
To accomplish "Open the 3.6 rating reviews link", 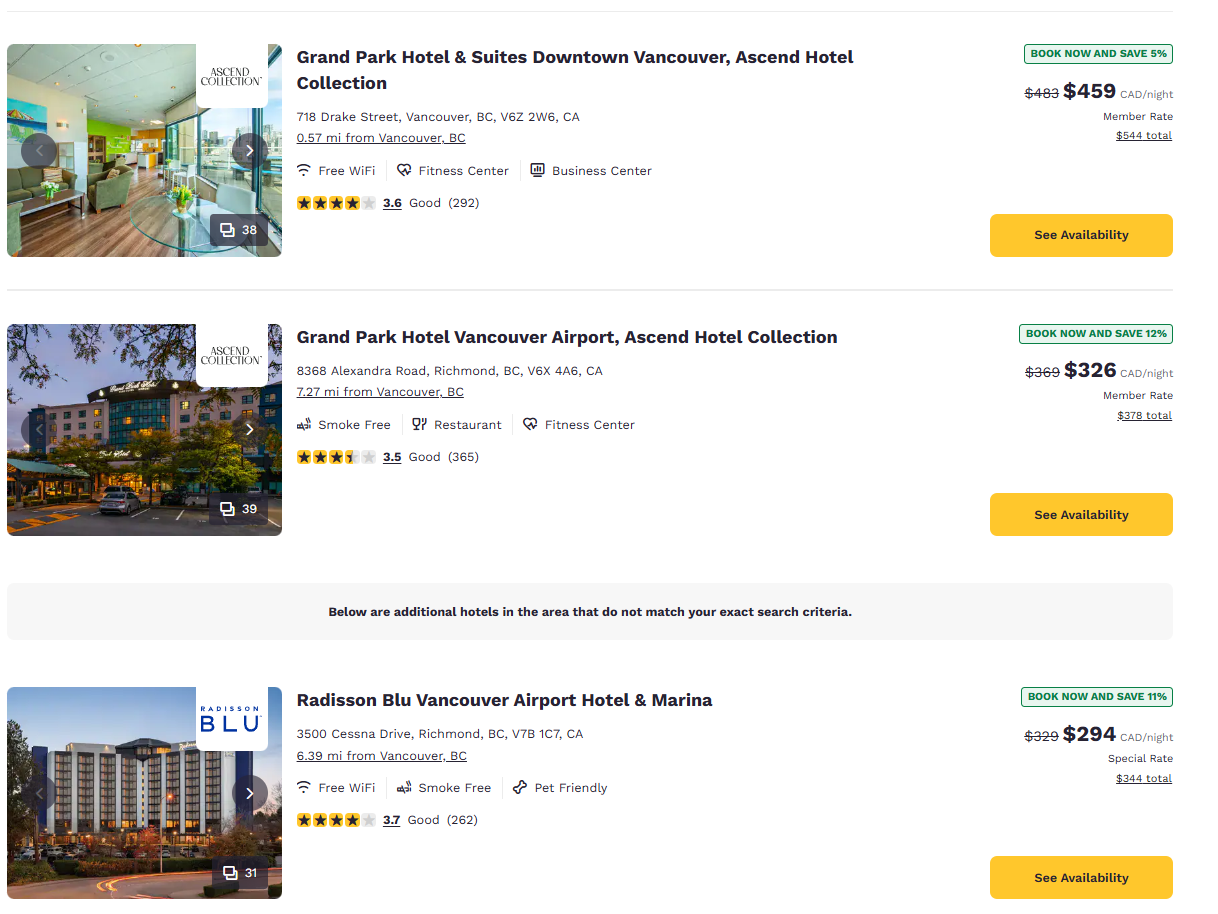I will (392, 203).
